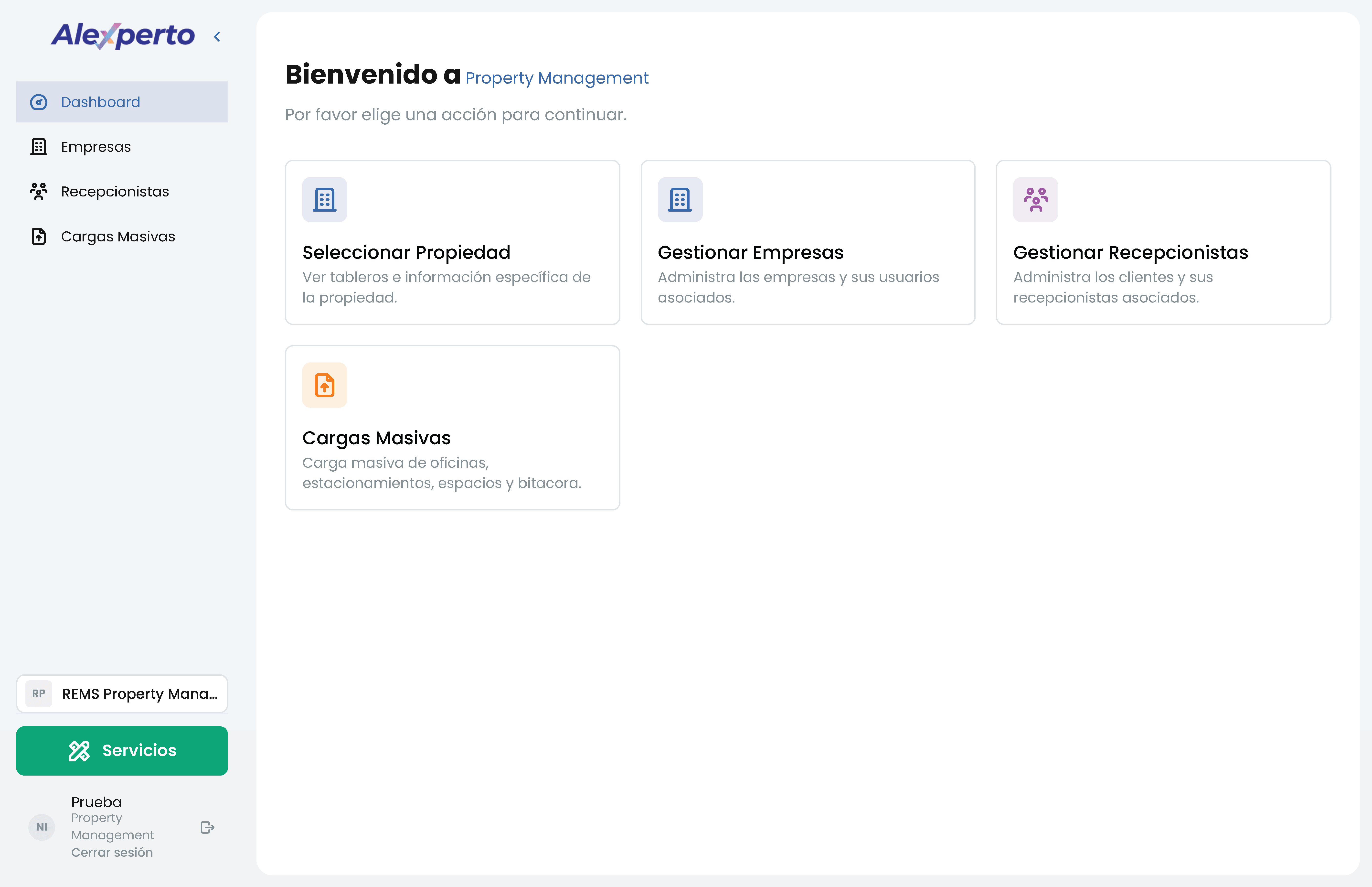Click the Alexperto logo

pyautogui.click(x=123, y=36)
